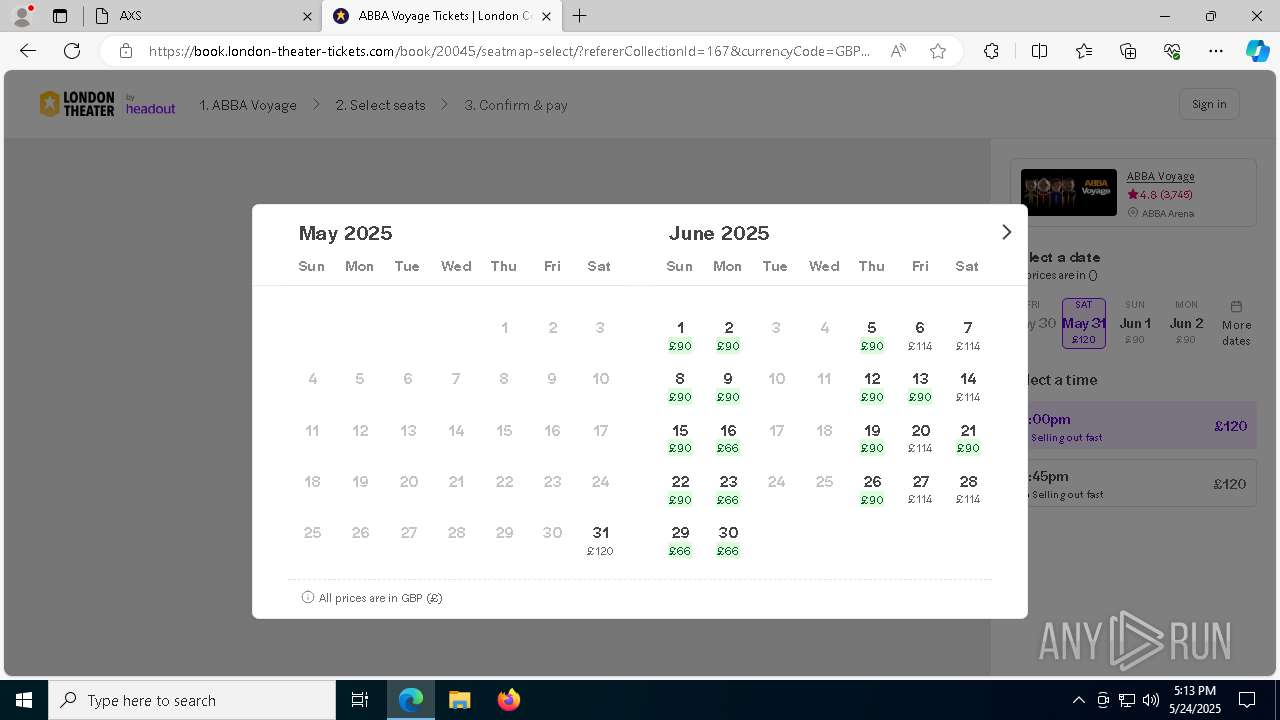The image size is (1280, 720).
Task: Open Microsoft Edge from the taskbar
Action: click(411, 700)
